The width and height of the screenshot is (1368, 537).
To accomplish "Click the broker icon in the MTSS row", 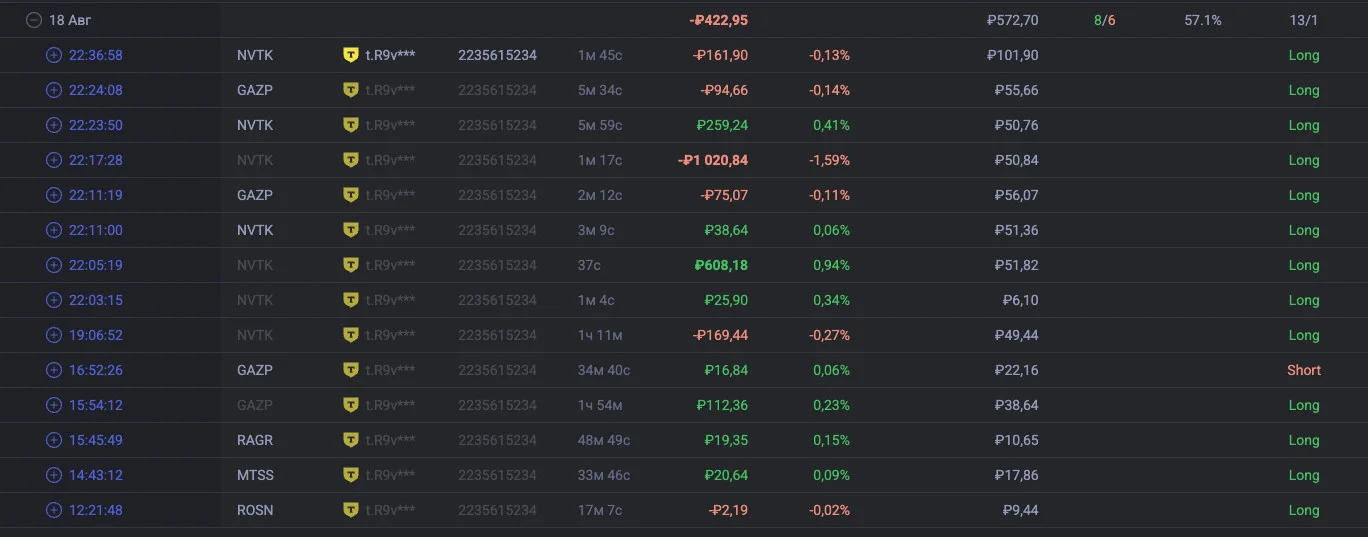I will click(x=350, y=475).
